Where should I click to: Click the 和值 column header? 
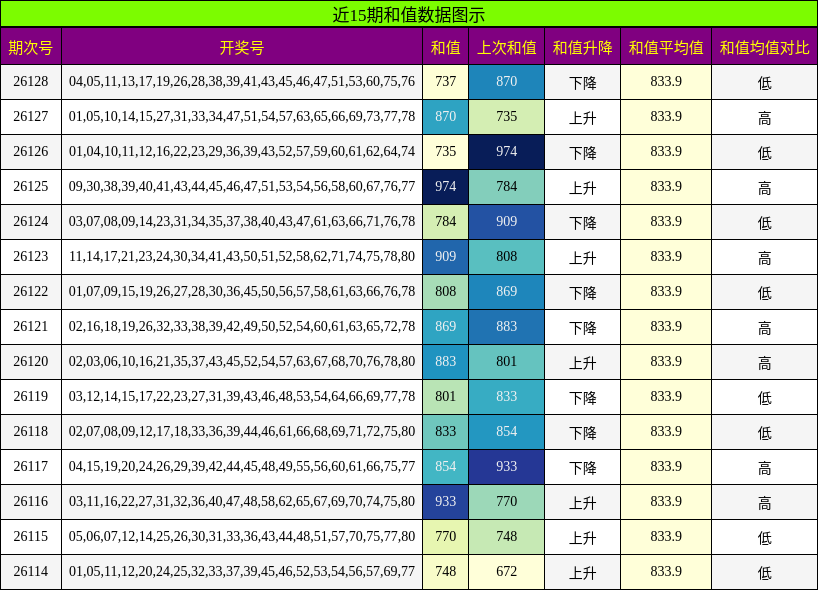[446, 47]
